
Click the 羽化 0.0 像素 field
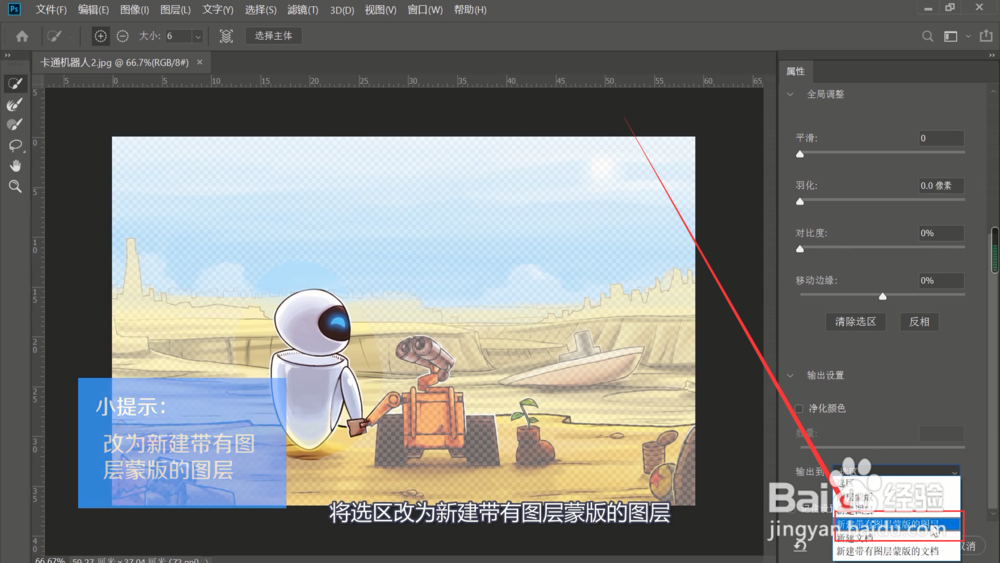941,186
